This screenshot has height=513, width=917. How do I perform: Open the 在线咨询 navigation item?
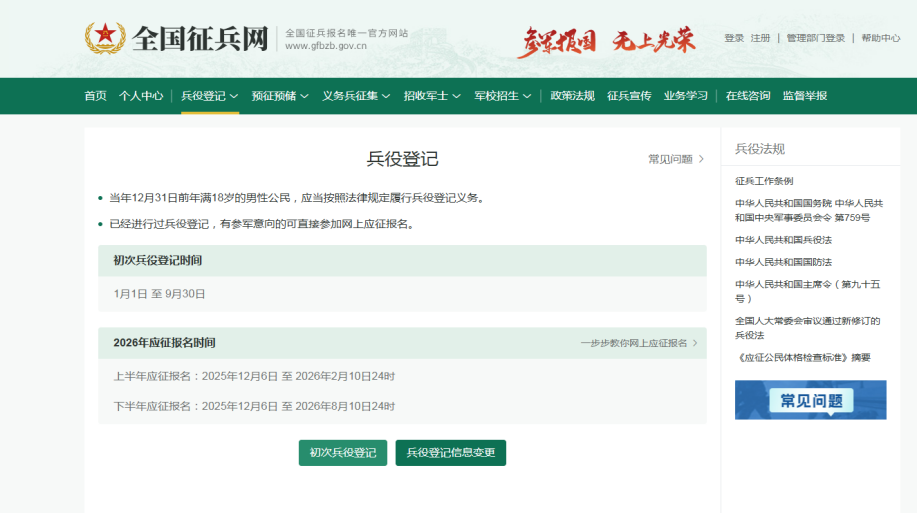748,96
